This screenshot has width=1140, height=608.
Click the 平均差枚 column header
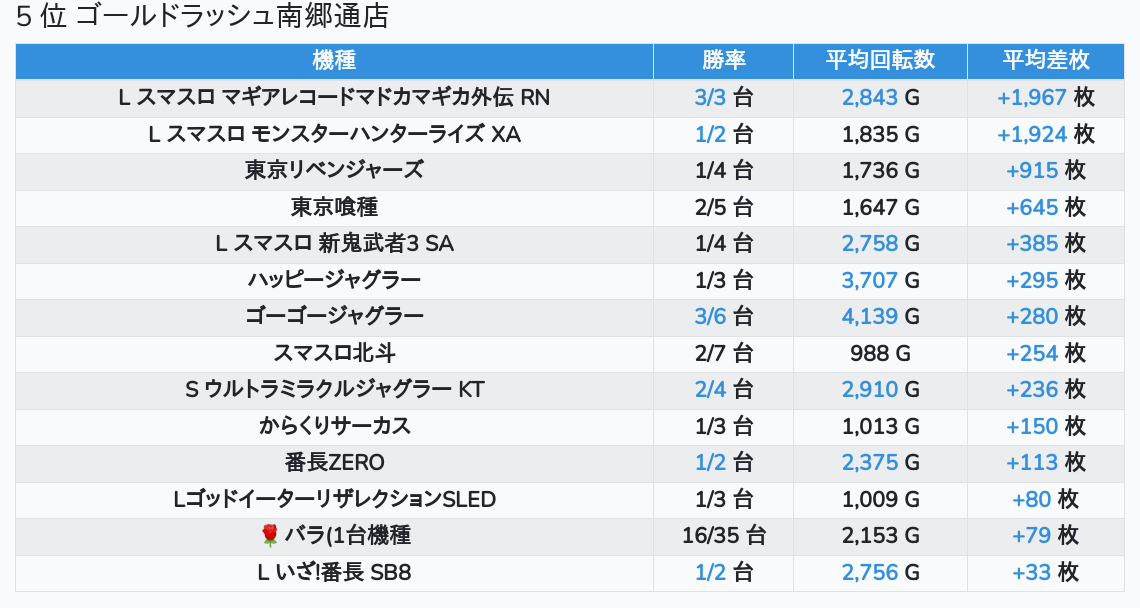(x=1045, y=61)
